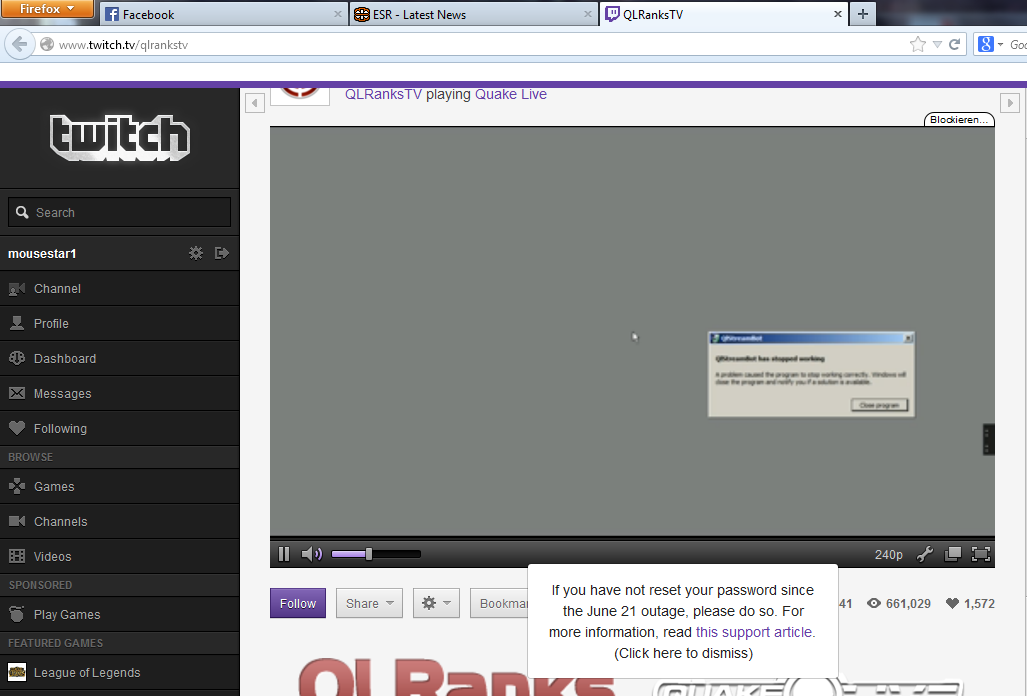Go to Following in sidebar
1027x696 pixels.
tap(60, 429)
